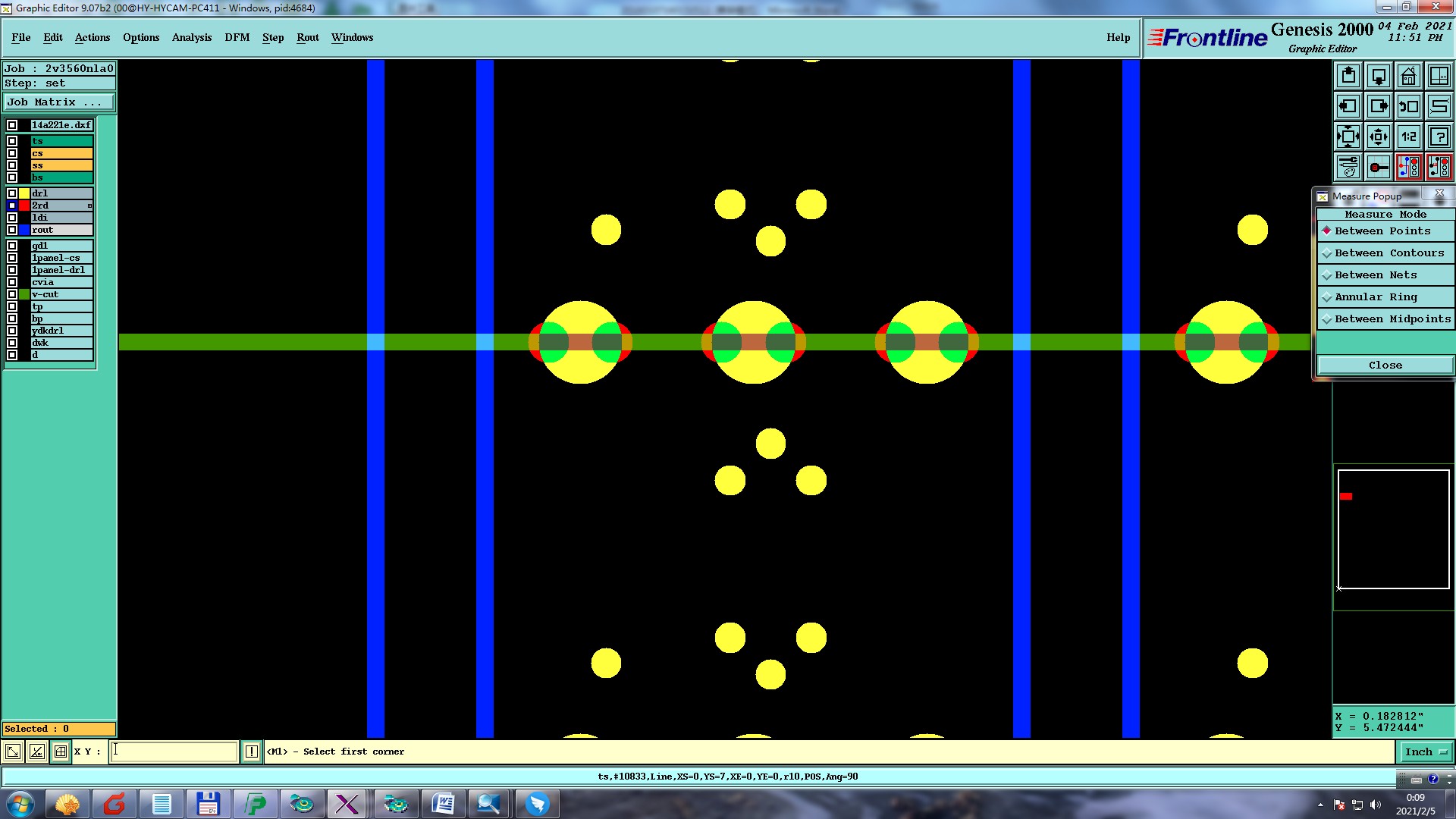This screenshot has height=819, width=1456.
Task: Click the X Y coordinate input field
Action: [174, 752]
